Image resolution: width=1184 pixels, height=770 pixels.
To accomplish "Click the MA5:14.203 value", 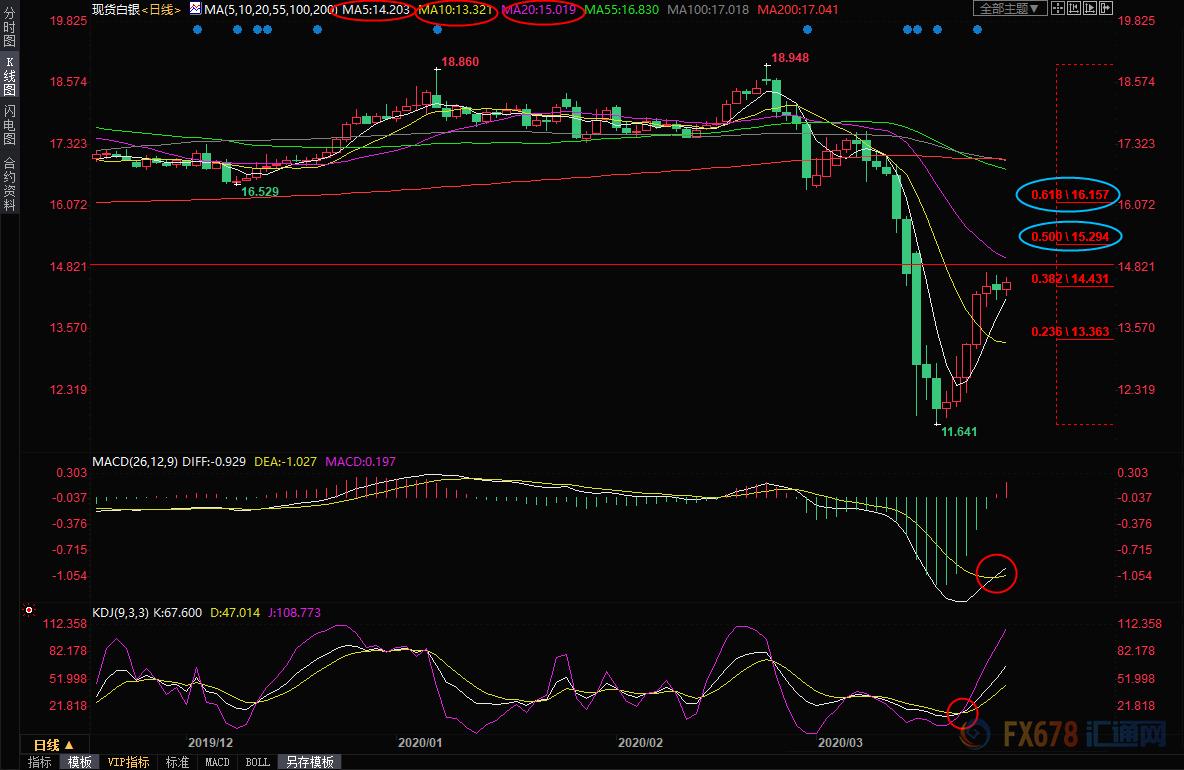I will click(x=376, y=10).
